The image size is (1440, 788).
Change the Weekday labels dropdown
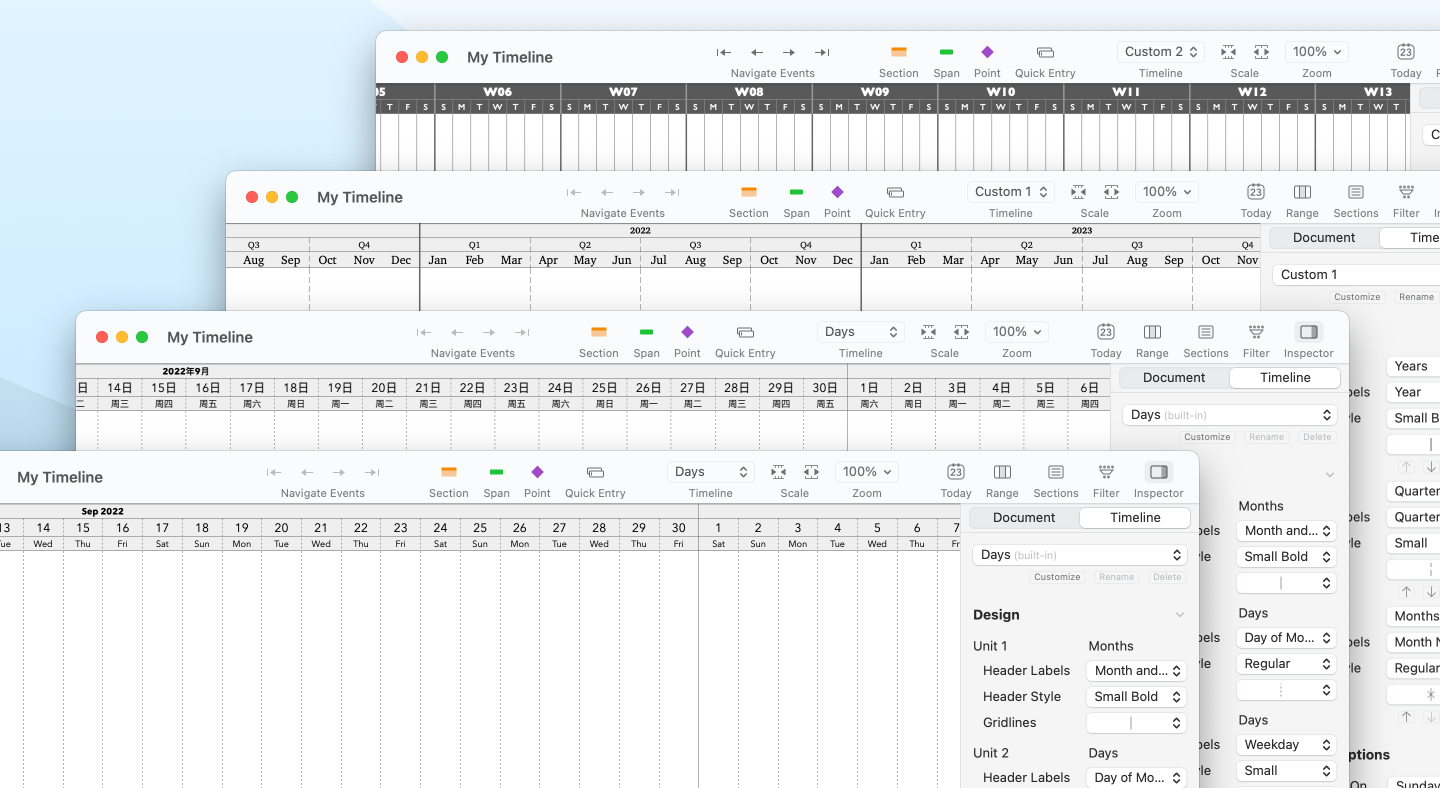click(1286, 744)
